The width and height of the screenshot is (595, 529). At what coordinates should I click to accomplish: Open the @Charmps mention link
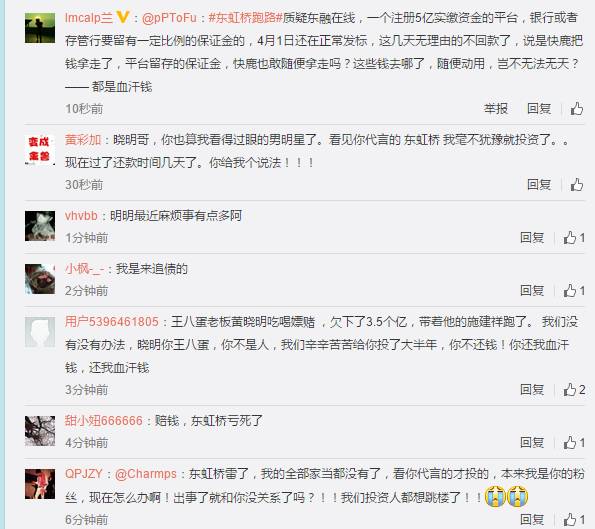(x=146, y=474)
